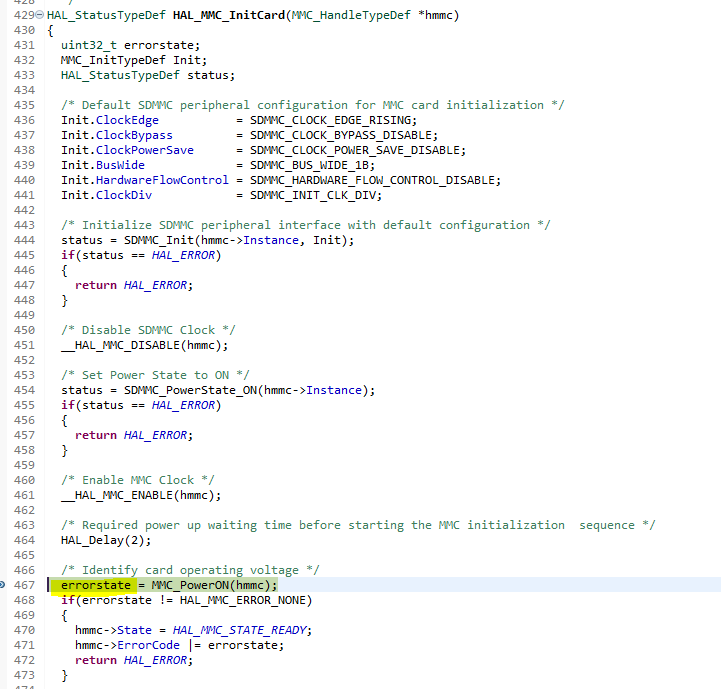Click line number 444 in the gutter

click(x=24, y=240)
